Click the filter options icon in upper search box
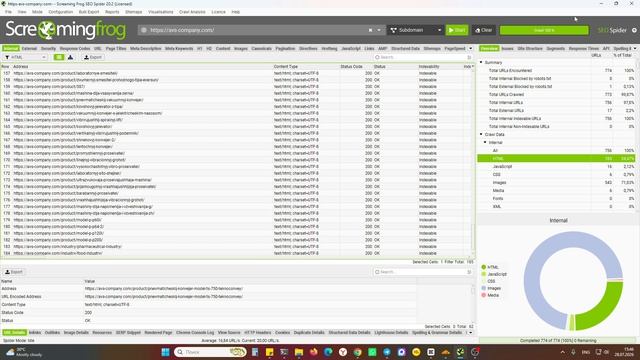Viewport: 640px width, 360px height. tap(469, 58)
